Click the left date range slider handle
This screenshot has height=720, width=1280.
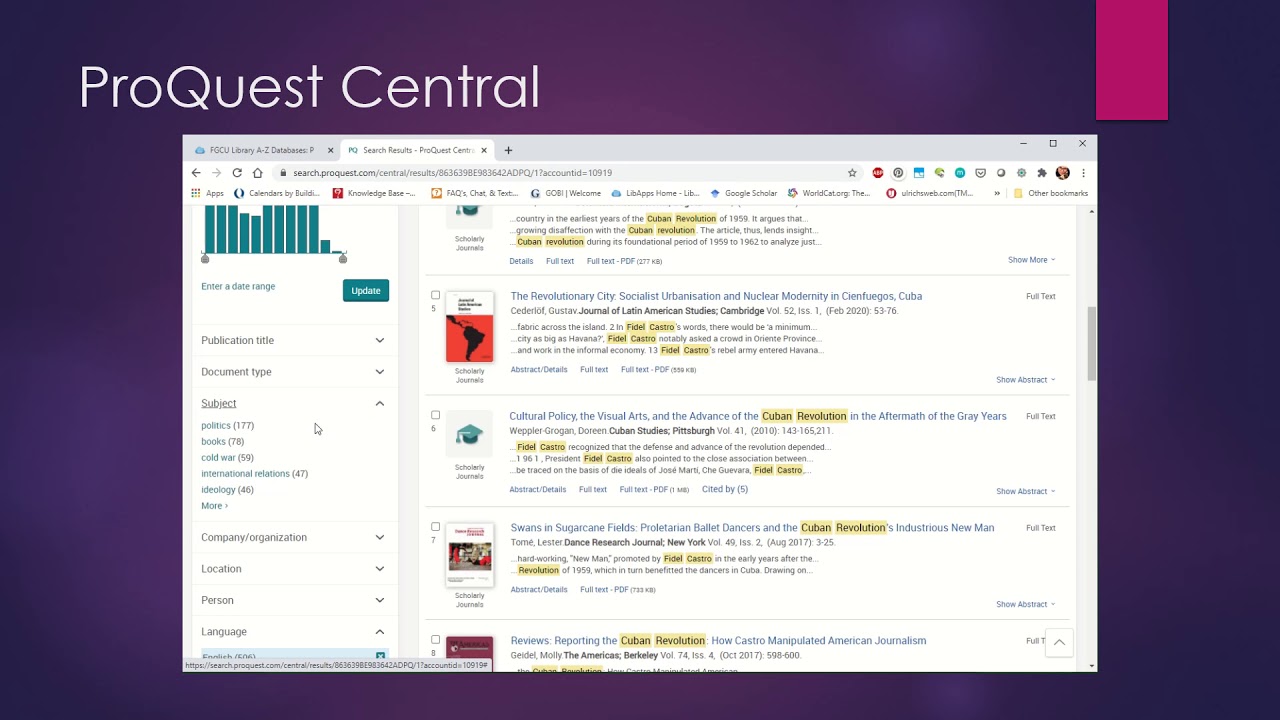pos(205,259)
